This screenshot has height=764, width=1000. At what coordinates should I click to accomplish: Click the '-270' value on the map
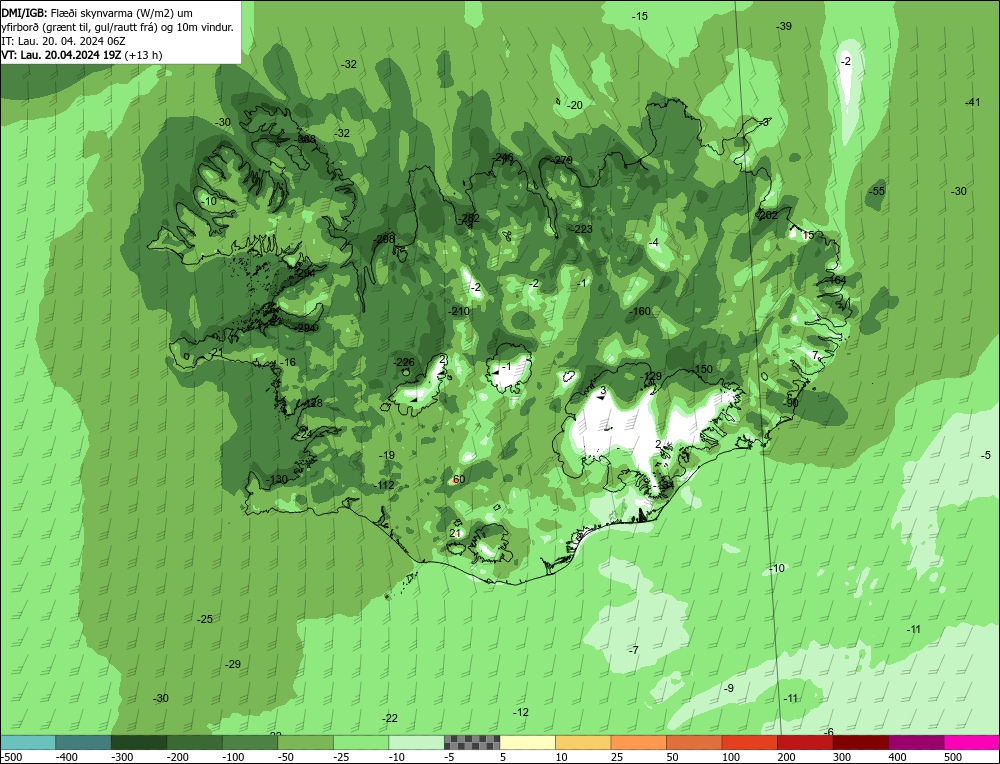tap(562, 160)
